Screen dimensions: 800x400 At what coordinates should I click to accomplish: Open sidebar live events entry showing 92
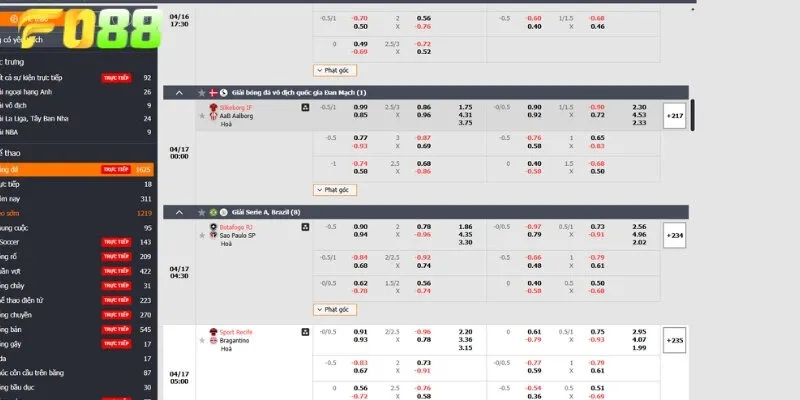click(77, 78)
